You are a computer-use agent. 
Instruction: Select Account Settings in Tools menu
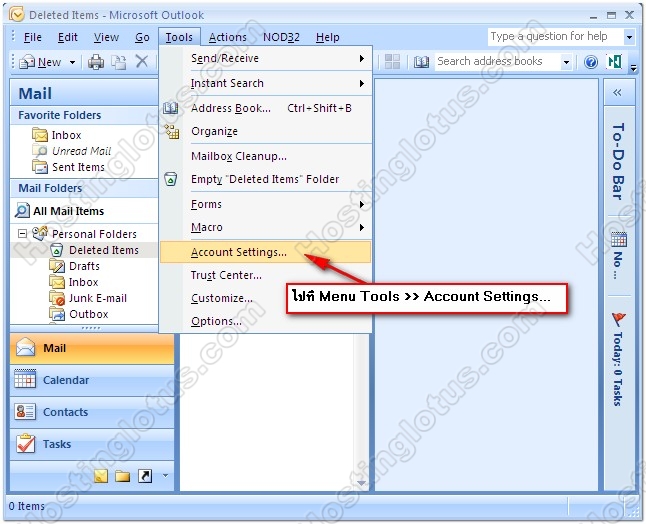click(x=265, y=252)
